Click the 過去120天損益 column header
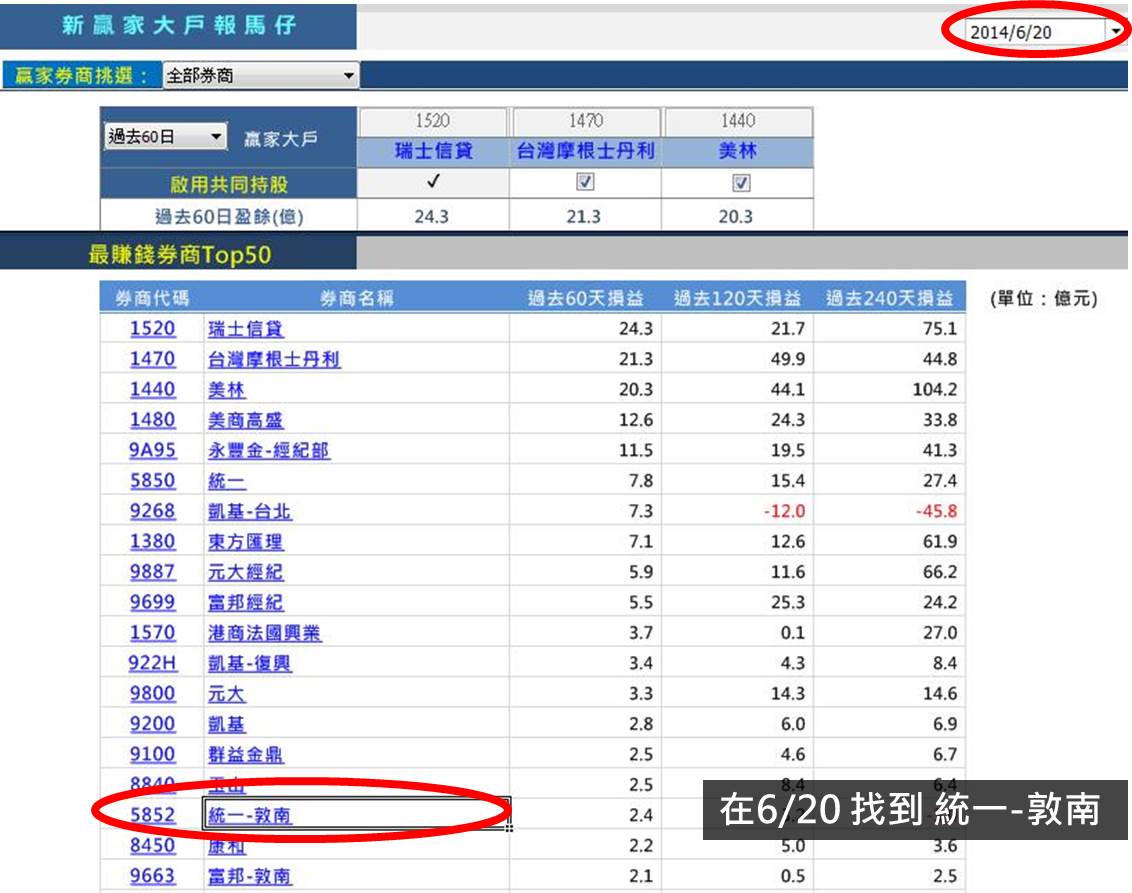 pos(738,297)
